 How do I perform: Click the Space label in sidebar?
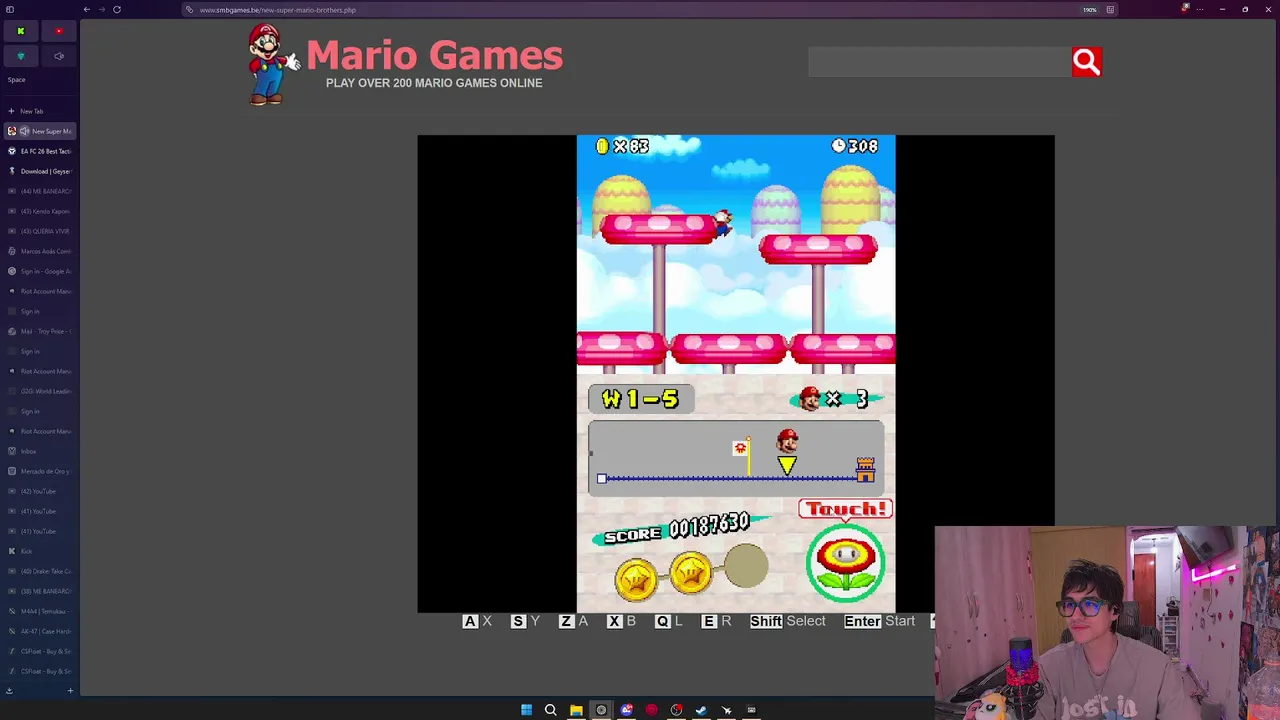pos(17,80)
